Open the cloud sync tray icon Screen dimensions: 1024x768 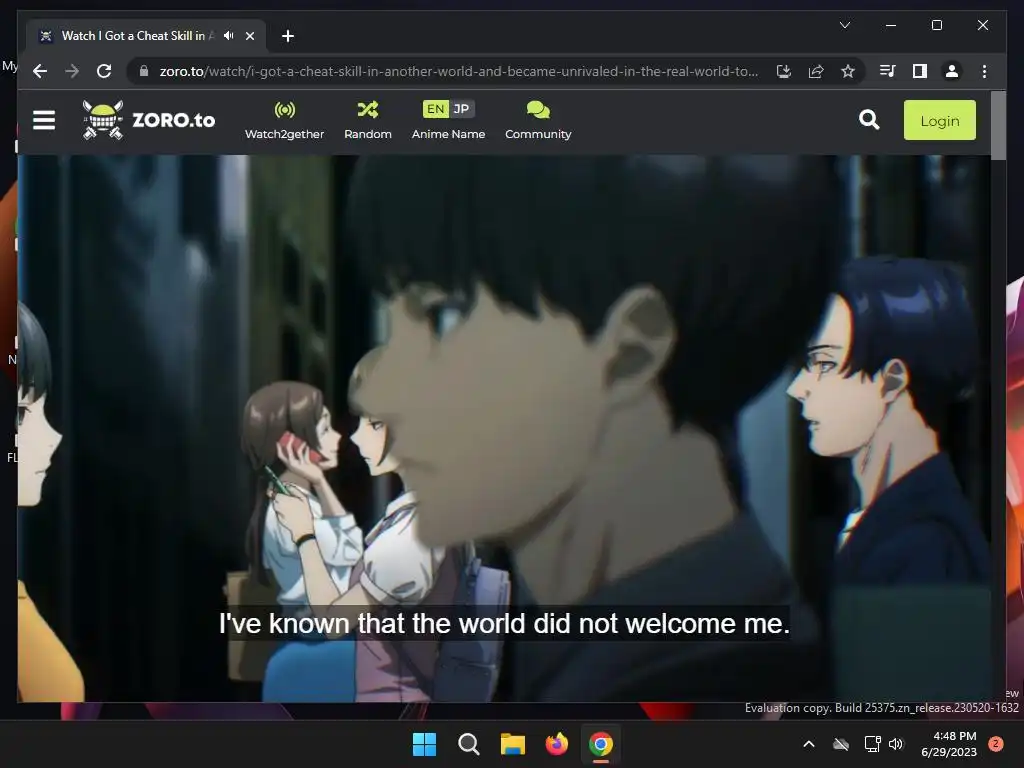[x=841, y=744]
